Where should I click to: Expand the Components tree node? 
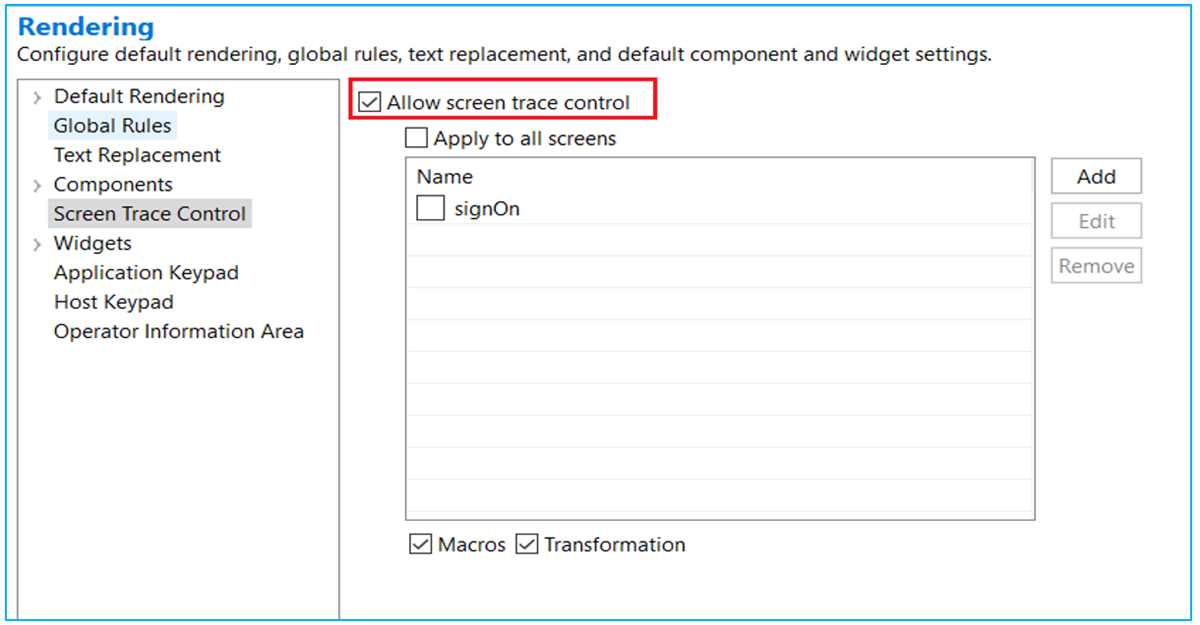click(x=37, y=185)
